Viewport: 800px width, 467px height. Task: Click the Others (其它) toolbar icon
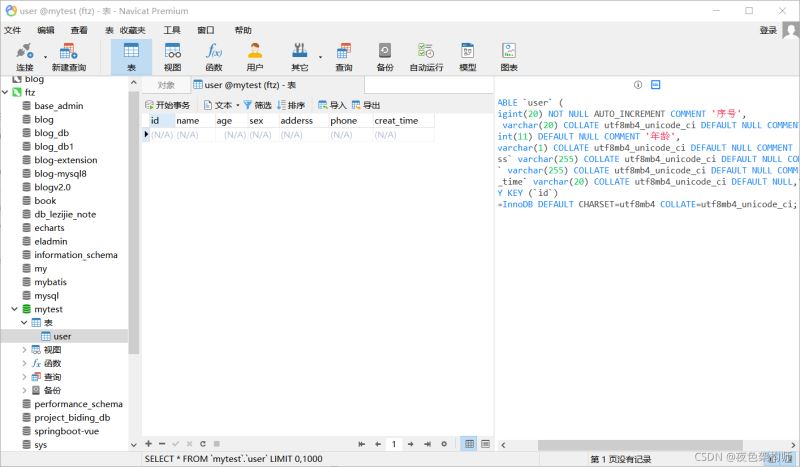(299, 57)
